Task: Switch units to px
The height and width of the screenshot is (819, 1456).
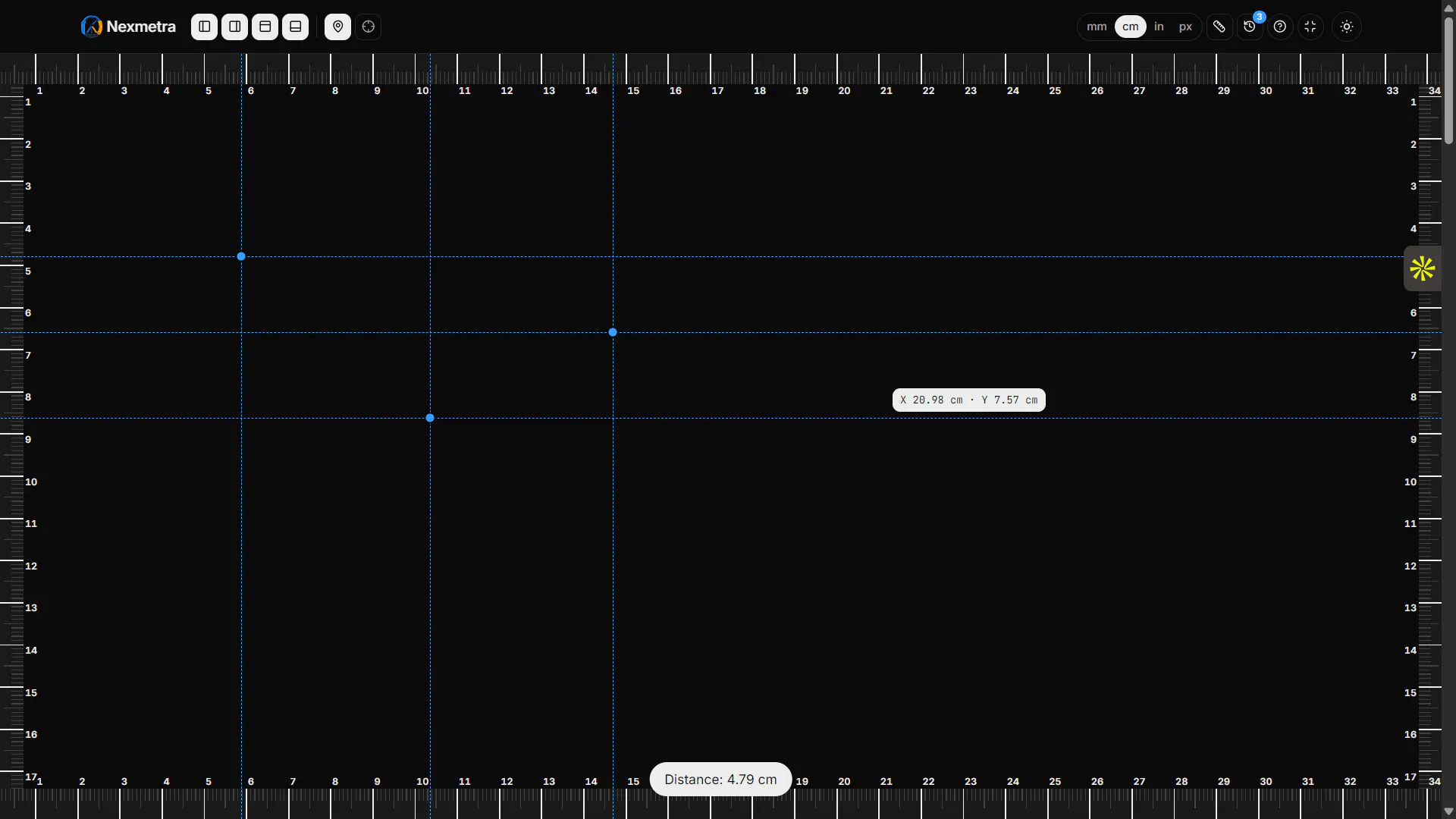Action: pos(1185,27)
